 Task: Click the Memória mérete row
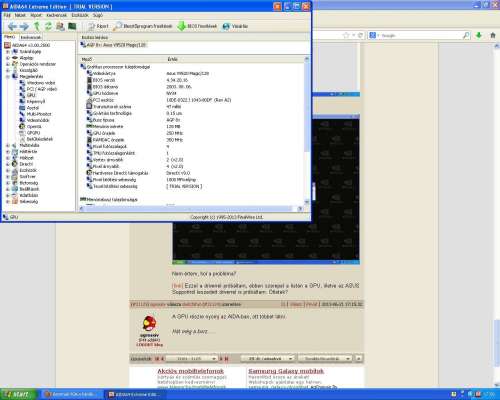pos(193,126)
